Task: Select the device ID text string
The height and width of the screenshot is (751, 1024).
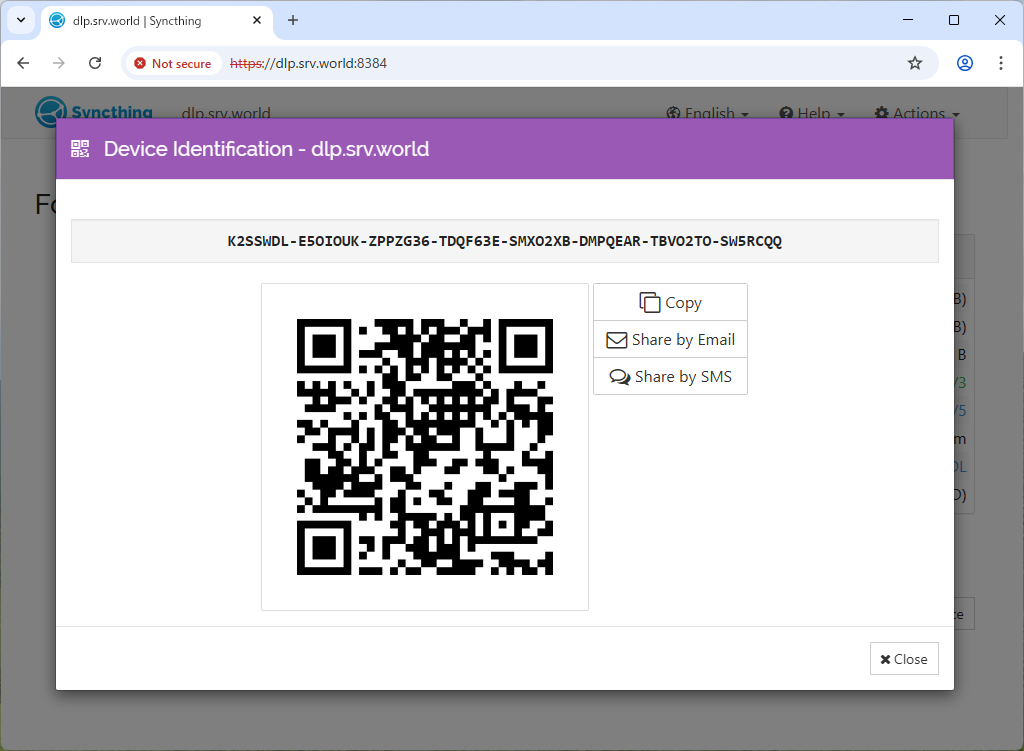Action: click(x=504, y=241)
